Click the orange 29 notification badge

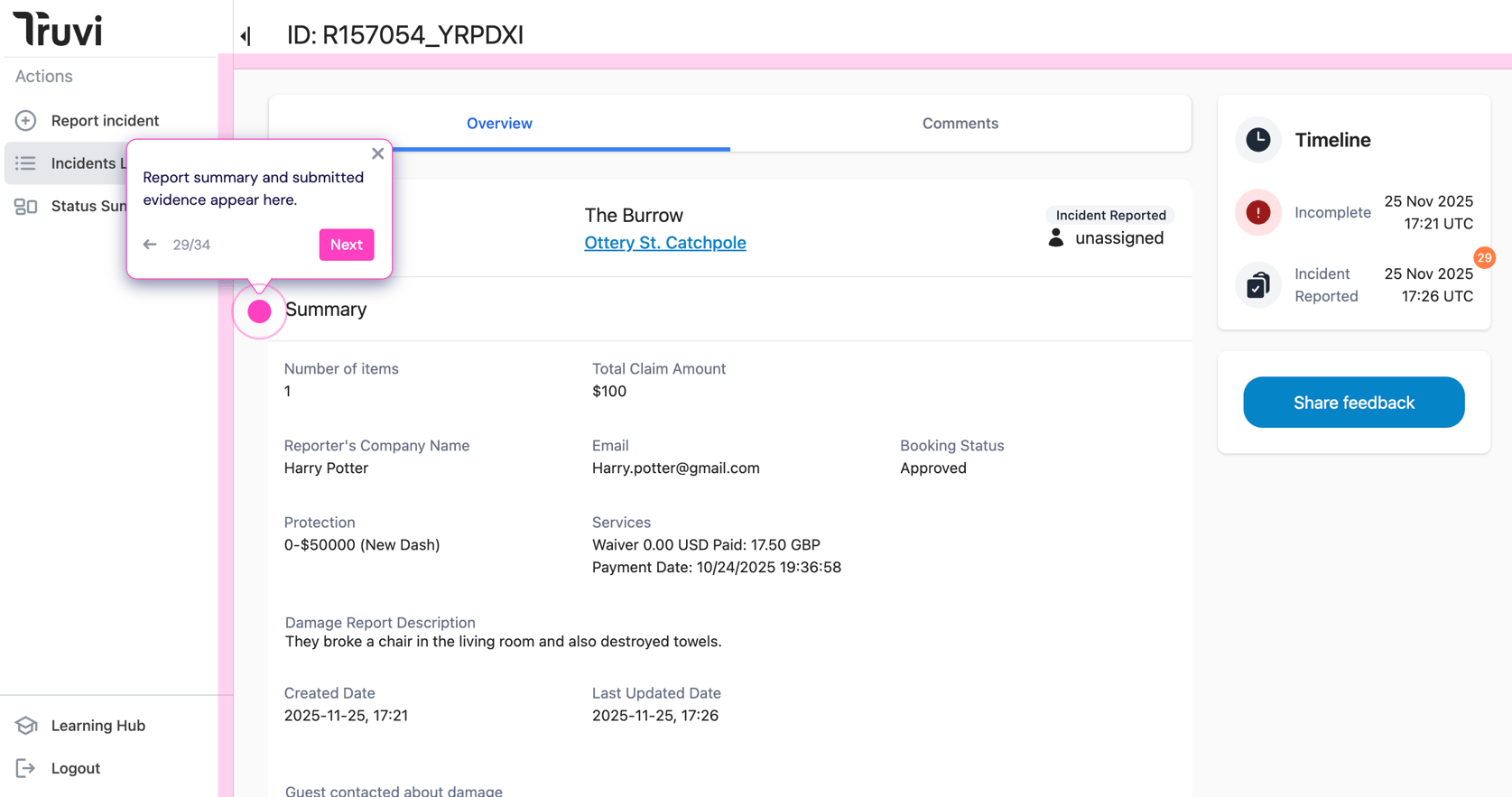[x=1484, y=258]
